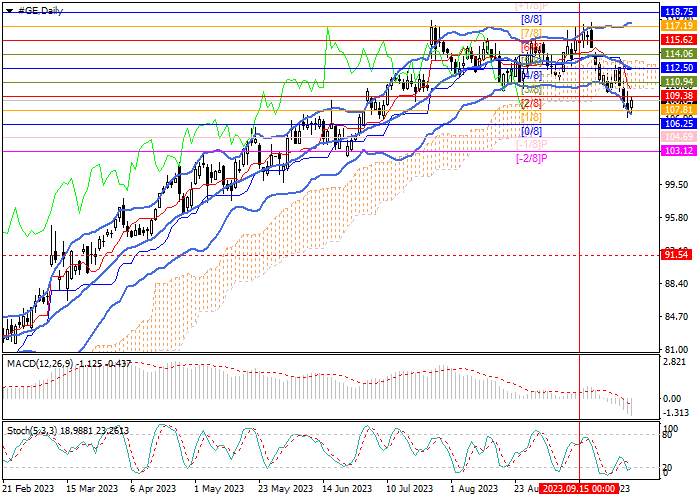The image size is (700, 500).
Task: Select the 118.75 price level label
Action: pos(678,12)
